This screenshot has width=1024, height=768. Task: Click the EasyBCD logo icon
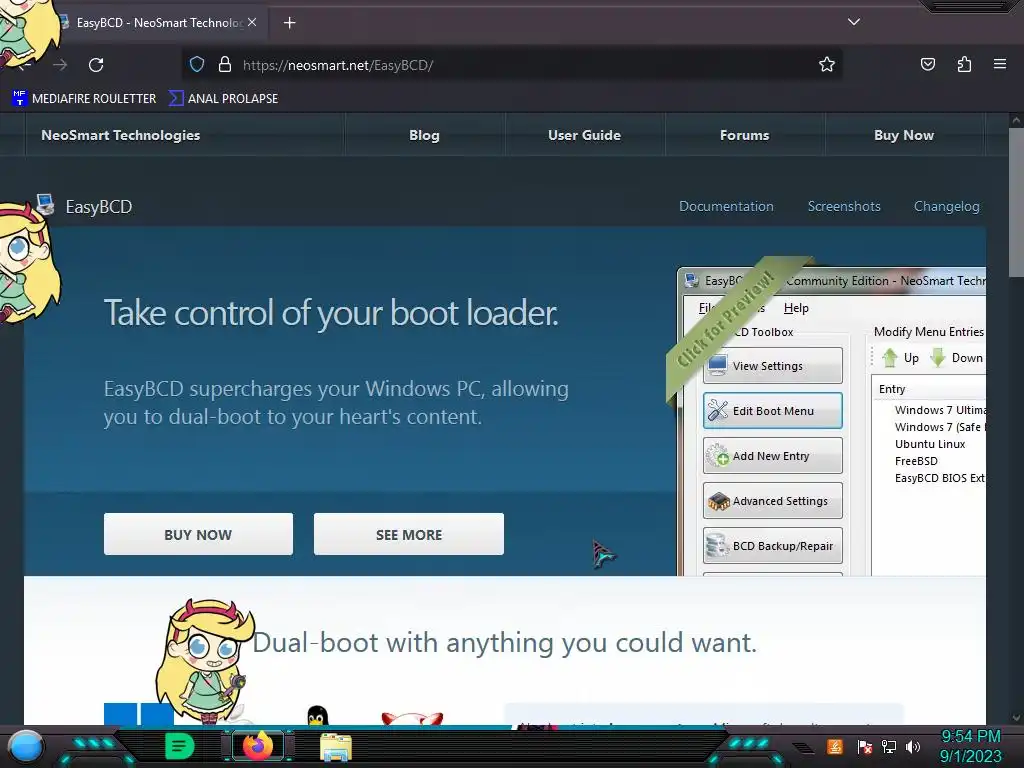[x=45, y=204]
